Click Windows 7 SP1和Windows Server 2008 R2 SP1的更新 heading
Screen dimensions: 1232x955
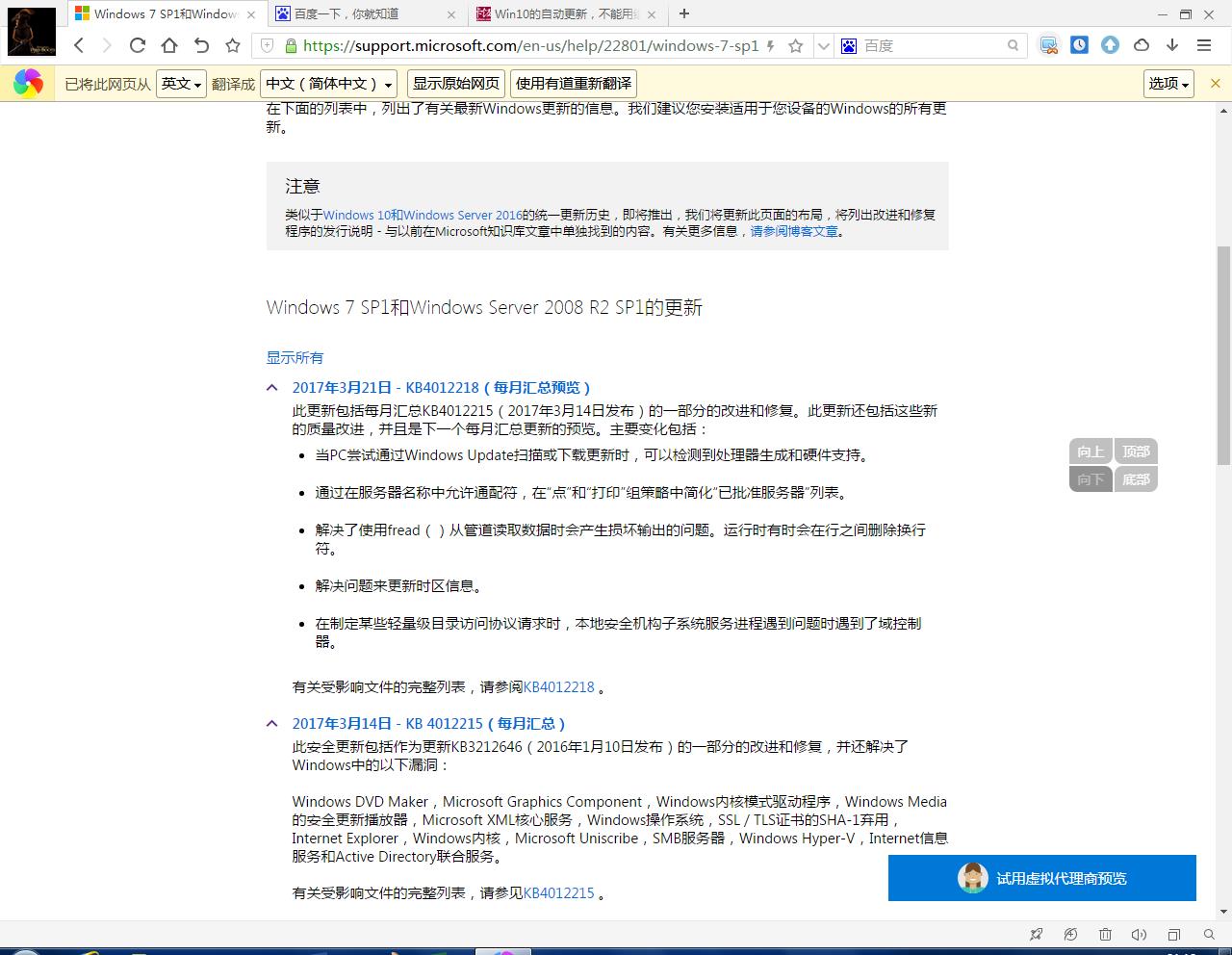(484, 307)
